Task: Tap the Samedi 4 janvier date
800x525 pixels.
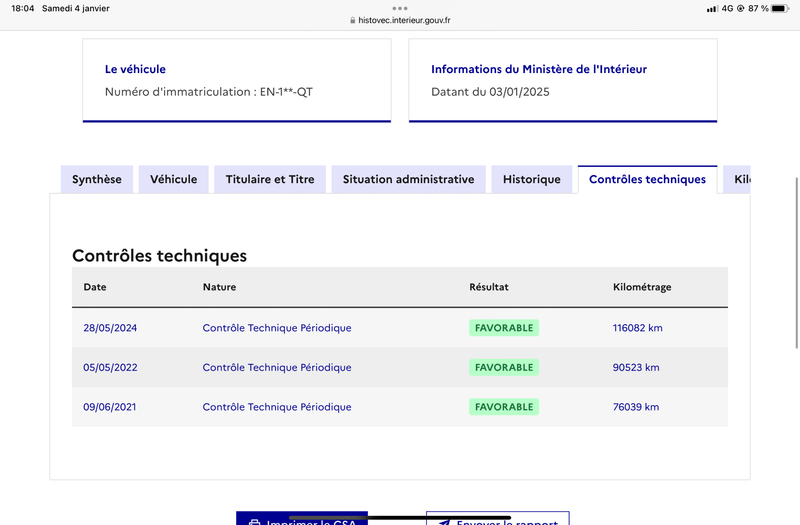Action: pyautogui.click(x=76, y=8)
